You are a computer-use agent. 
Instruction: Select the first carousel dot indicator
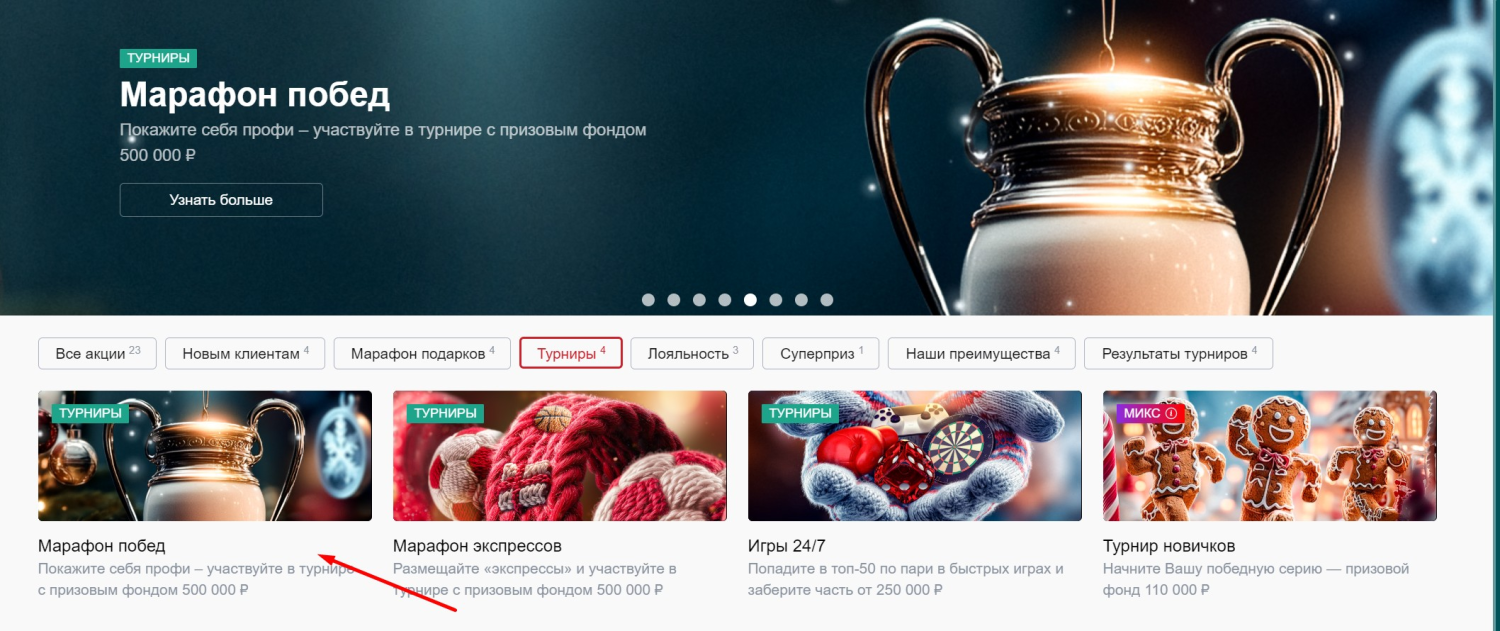(648, 299)
